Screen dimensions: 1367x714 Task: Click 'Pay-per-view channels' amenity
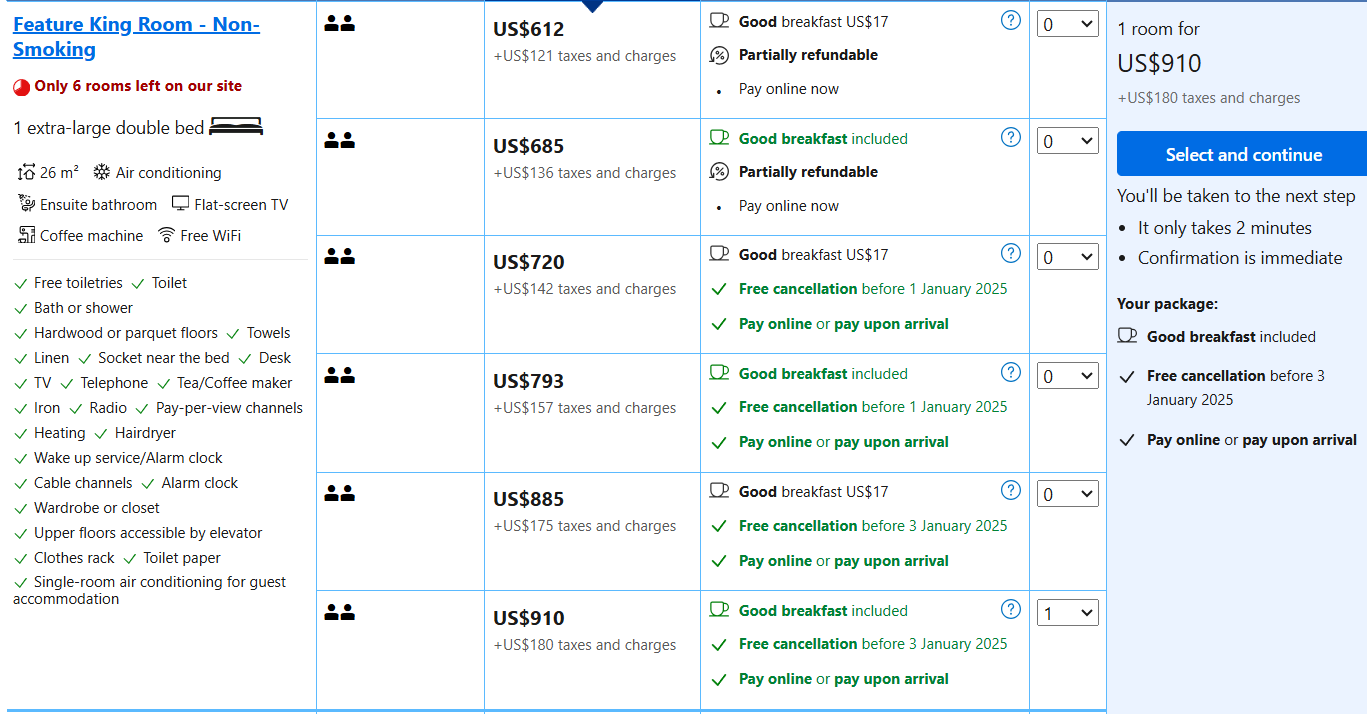pyautogui.click(x=229, y=408)
